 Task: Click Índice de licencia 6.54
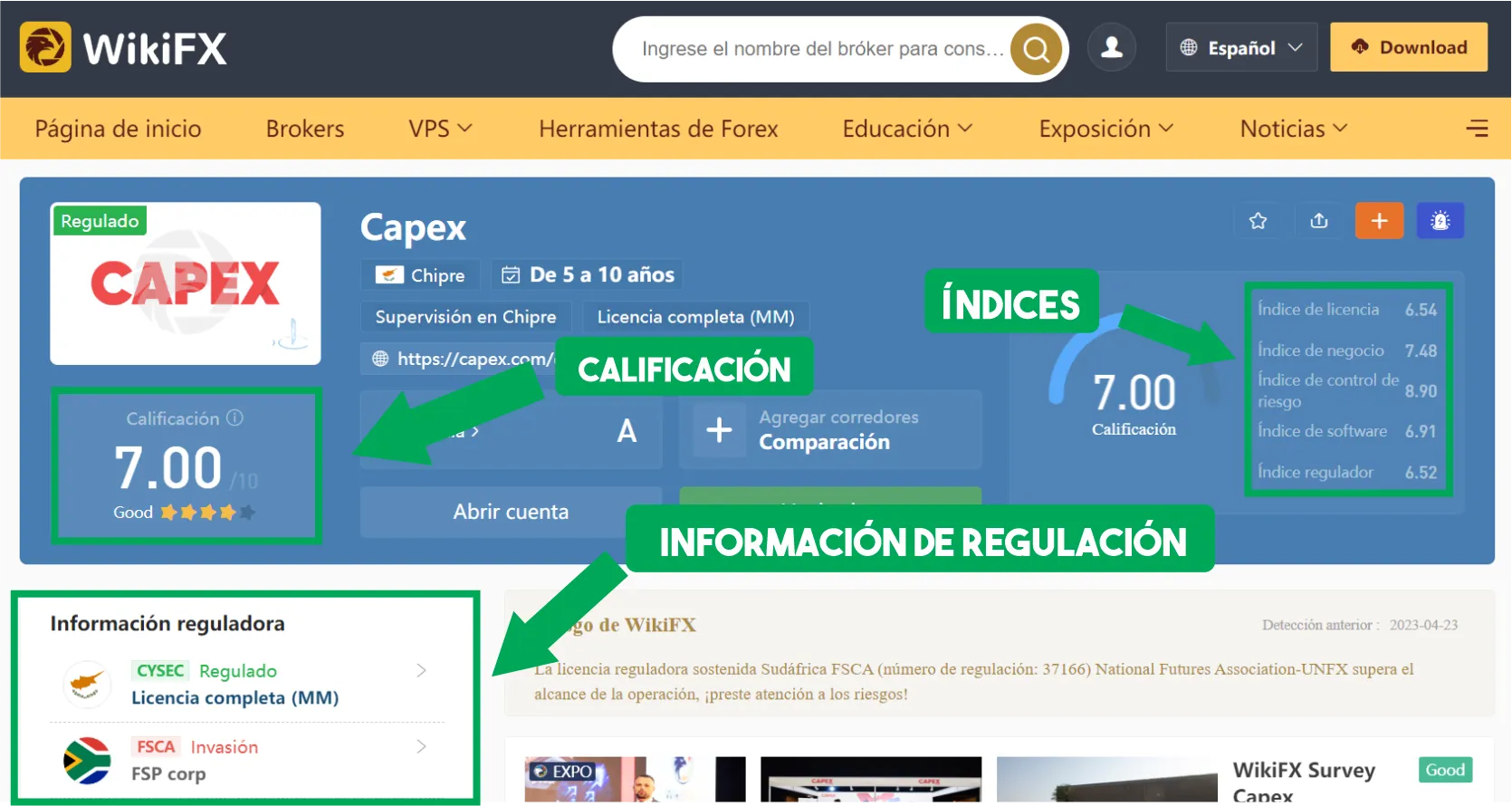pos(1347,310)
